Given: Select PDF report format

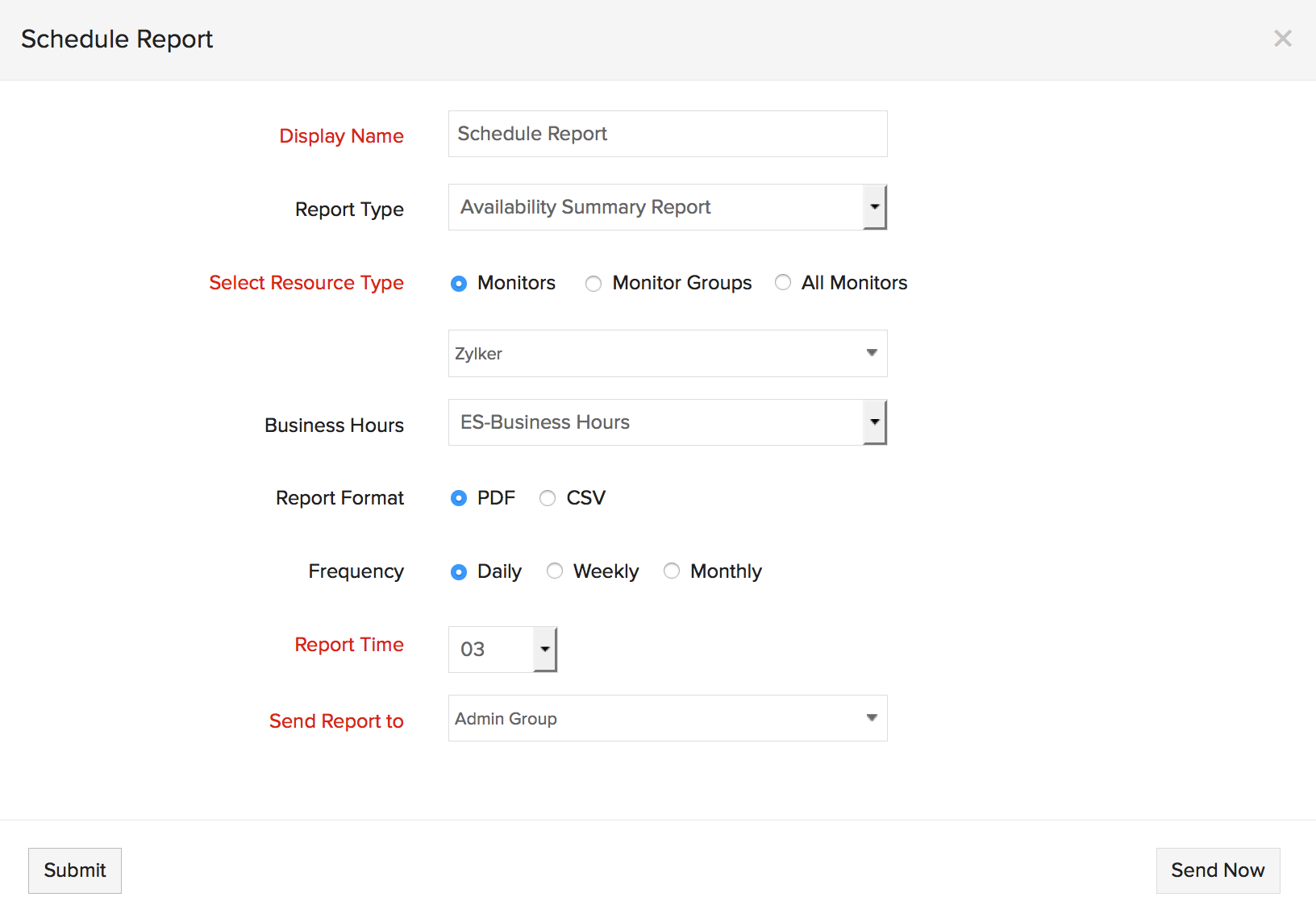Looking at the screenshot, I should click(459, 498).
